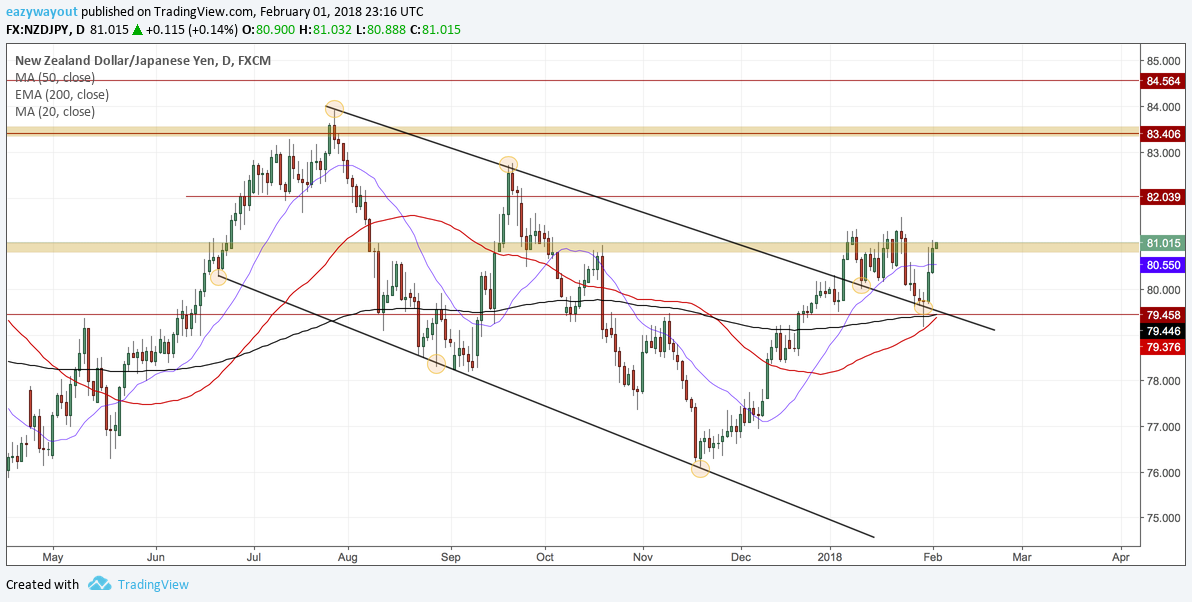Click the black 79.446 EMA value label

(1163, 331)
